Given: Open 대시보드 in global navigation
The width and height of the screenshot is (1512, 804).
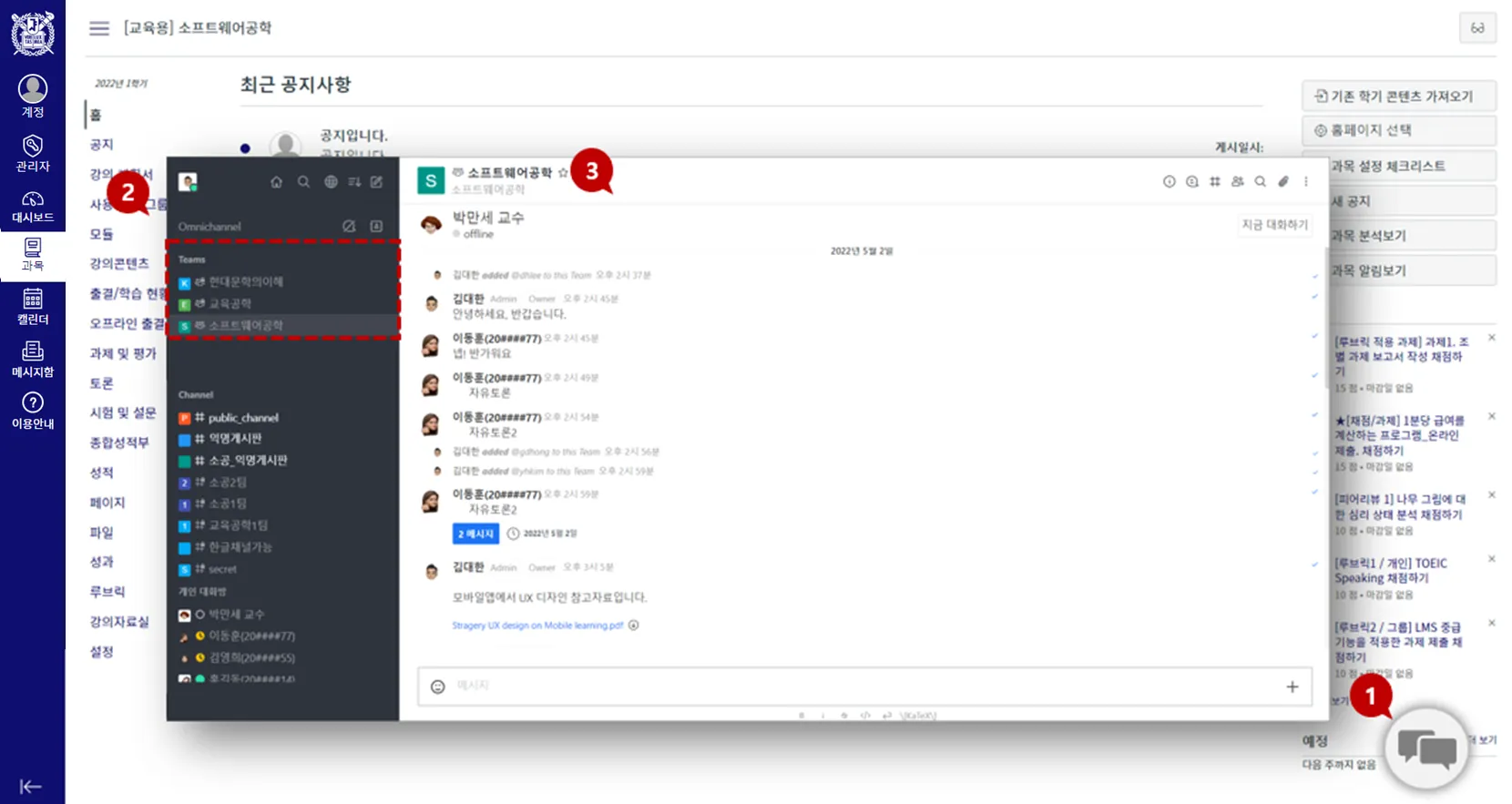Looking at the screenshot, I should tap(33, 207).
